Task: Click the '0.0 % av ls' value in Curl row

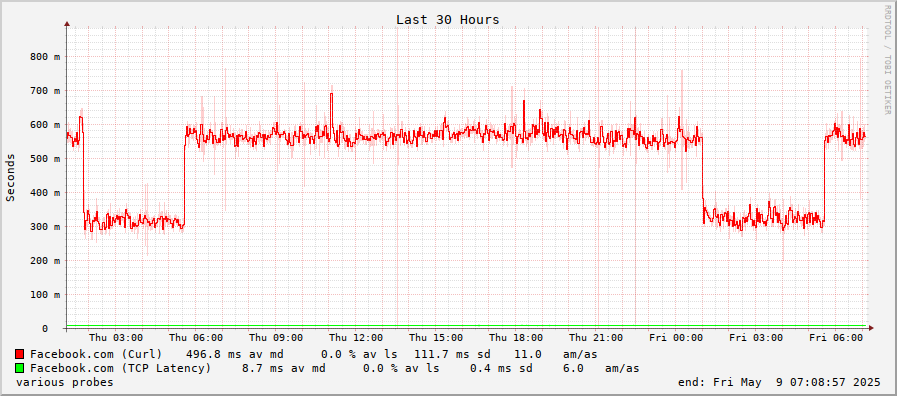Action: pyautogui.click(x=359, y=354)
